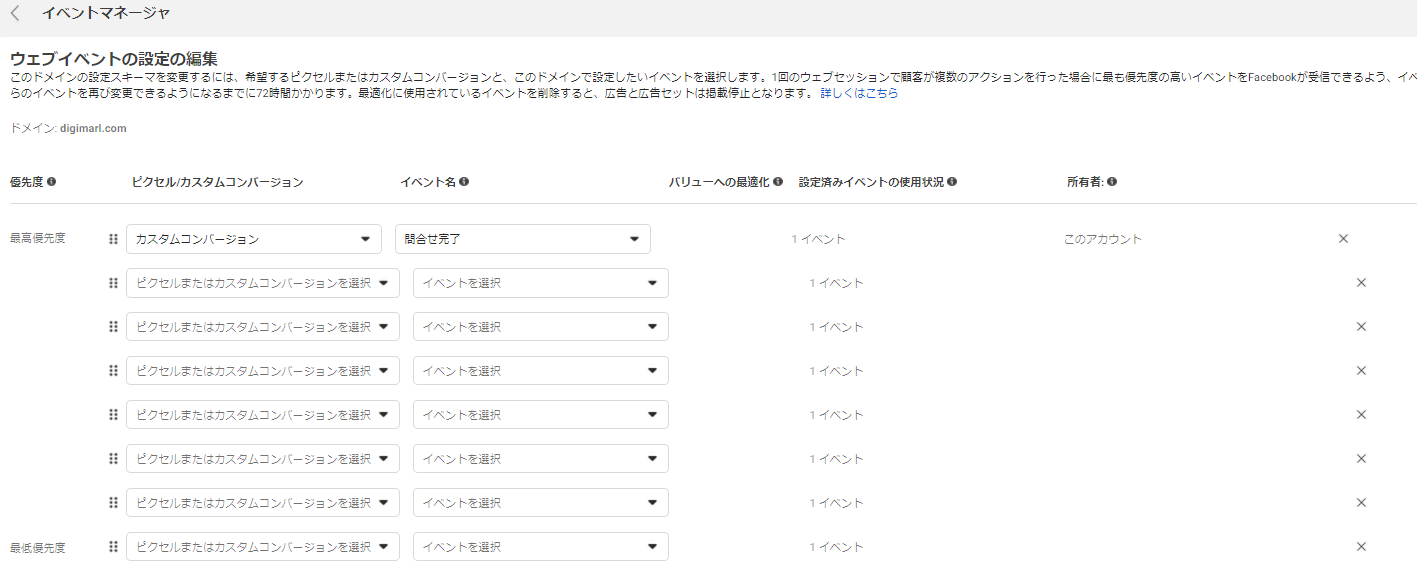This screenshot has width=1417, height=580.
Task: Remove the fifth priority row with its X
Action: pyautogui.click(x=1361, y=415)
